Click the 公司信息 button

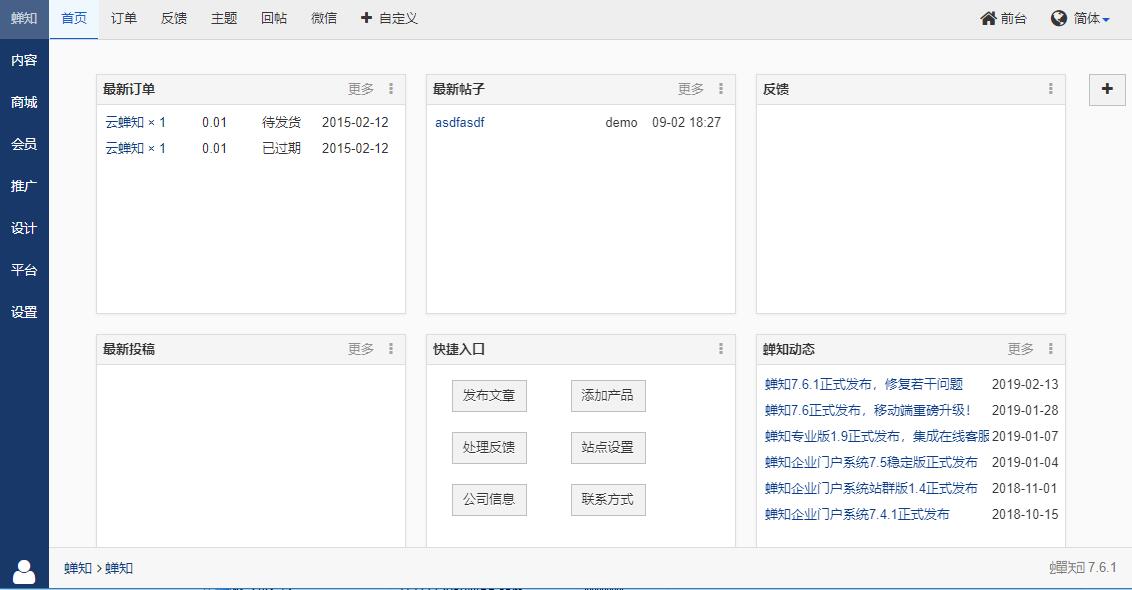pyautogui.click(x=489, y=500)
